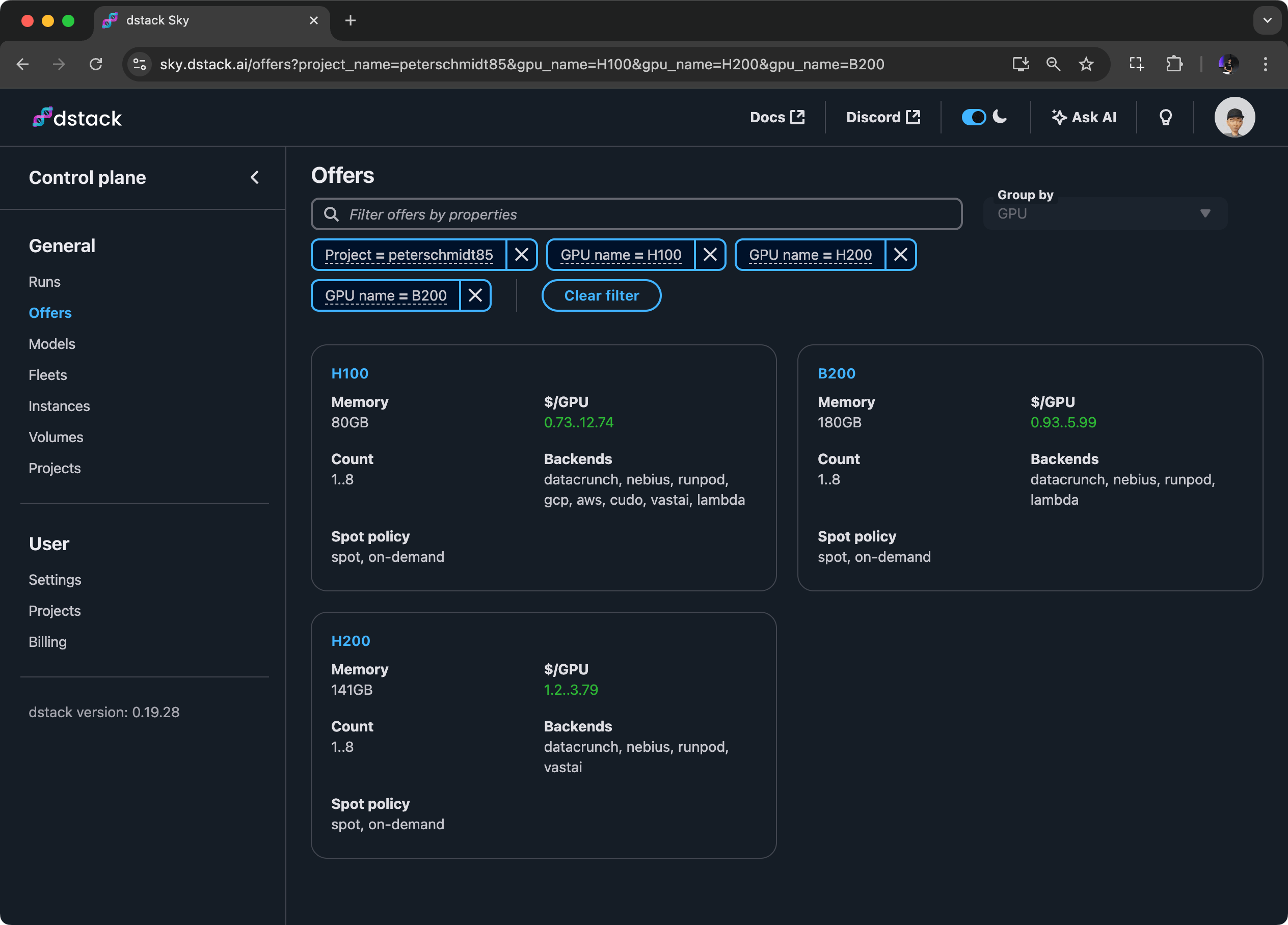Open the H200 offer card title
The height and width of the screenshot is (925, 1288).
tap(351, 640)
